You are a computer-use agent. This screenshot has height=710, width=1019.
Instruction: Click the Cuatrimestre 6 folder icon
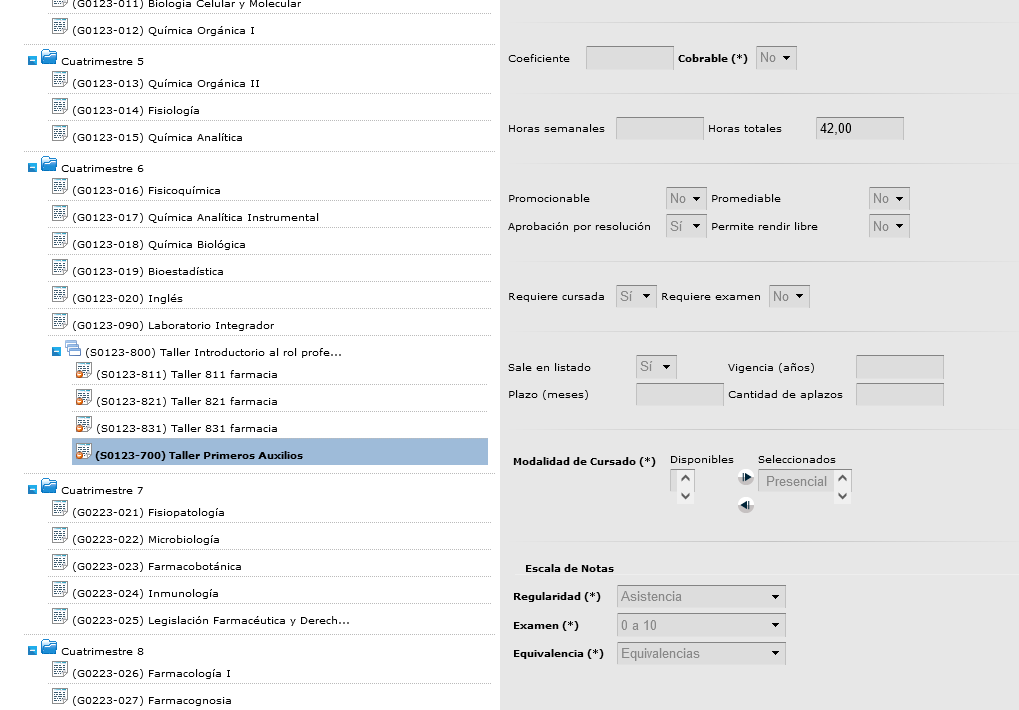pyautogui.click(x=49, y=164)
